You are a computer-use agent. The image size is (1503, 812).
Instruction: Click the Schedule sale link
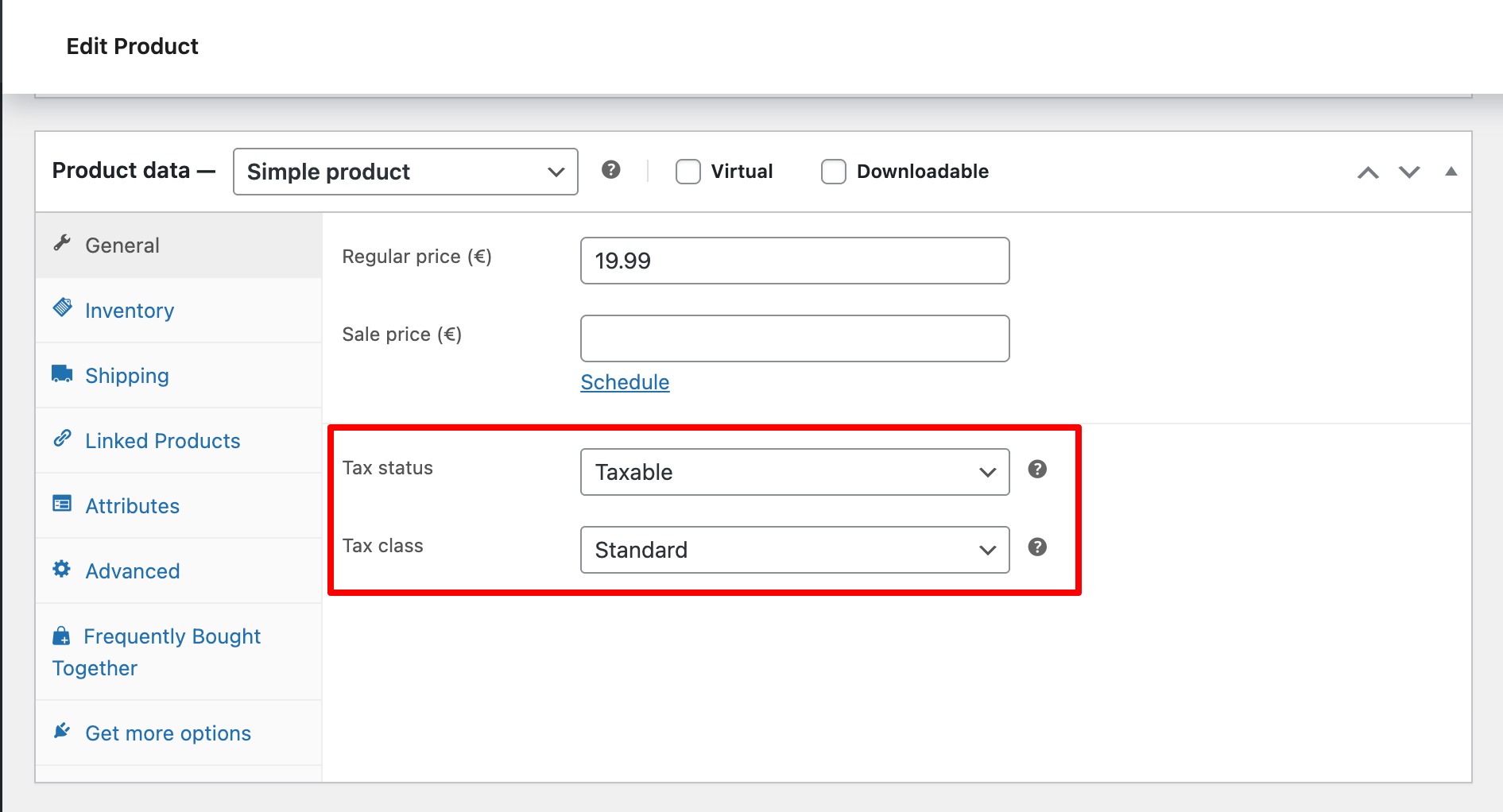point(625,382)
